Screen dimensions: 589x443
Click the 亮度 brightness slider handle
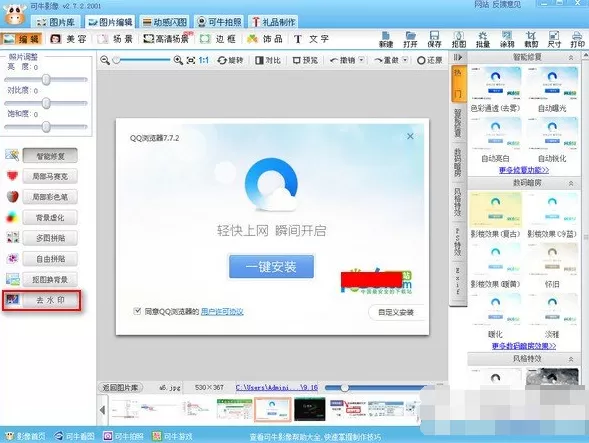coord(46,79)
